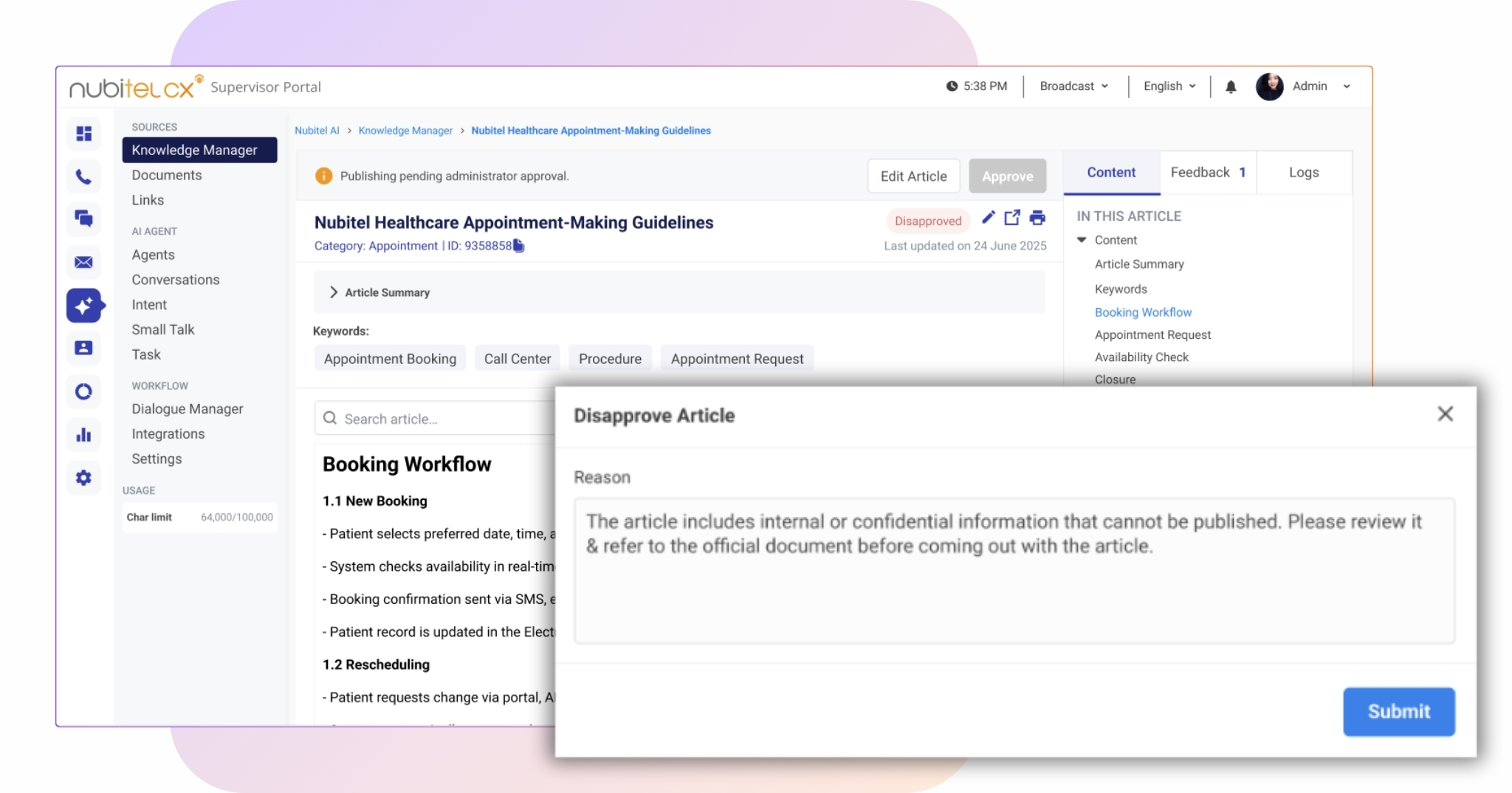Open the Broadcast dropdown

[1073, 86]
